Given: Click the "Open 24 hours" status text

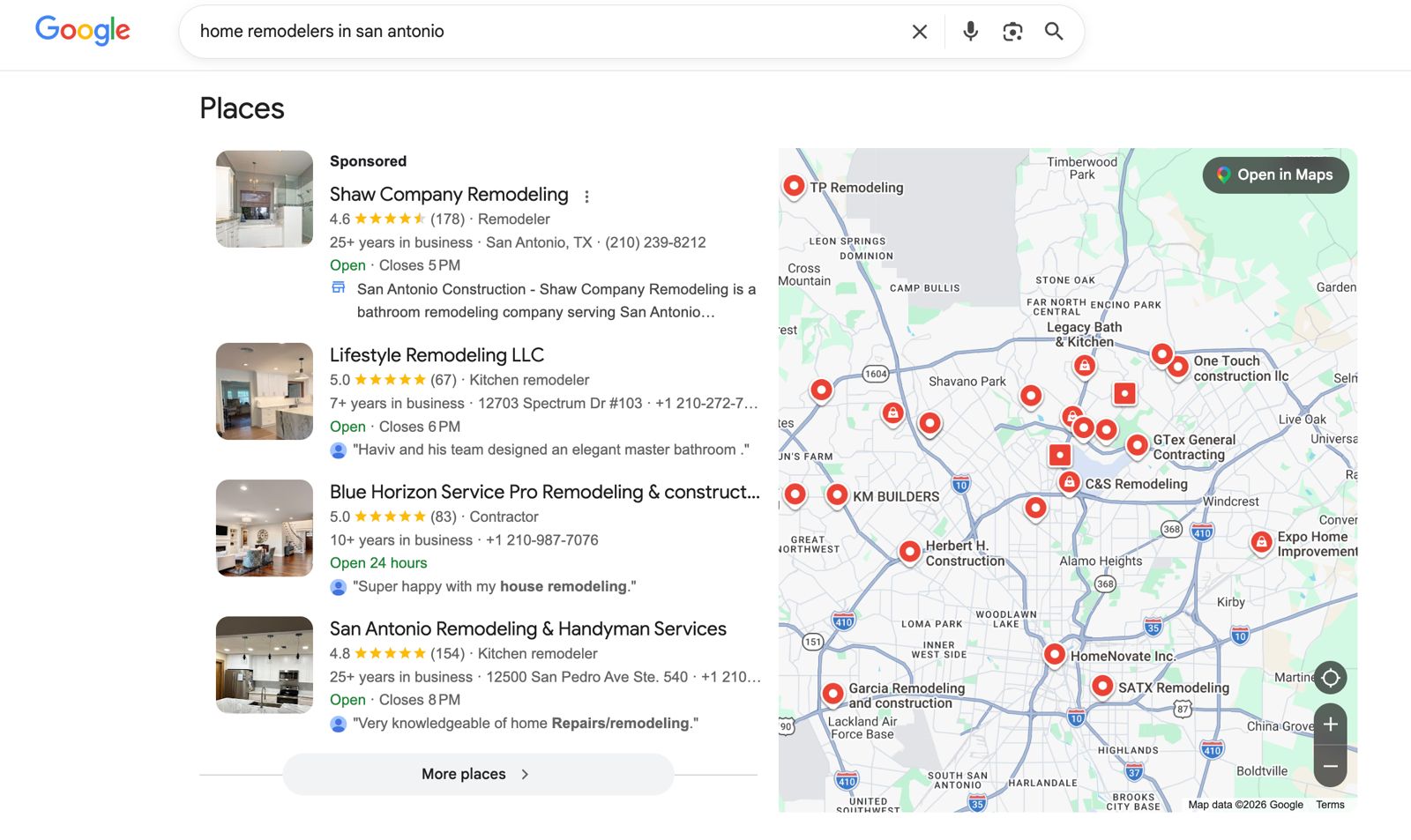Looking at the screenshot, I should [378, 562].
